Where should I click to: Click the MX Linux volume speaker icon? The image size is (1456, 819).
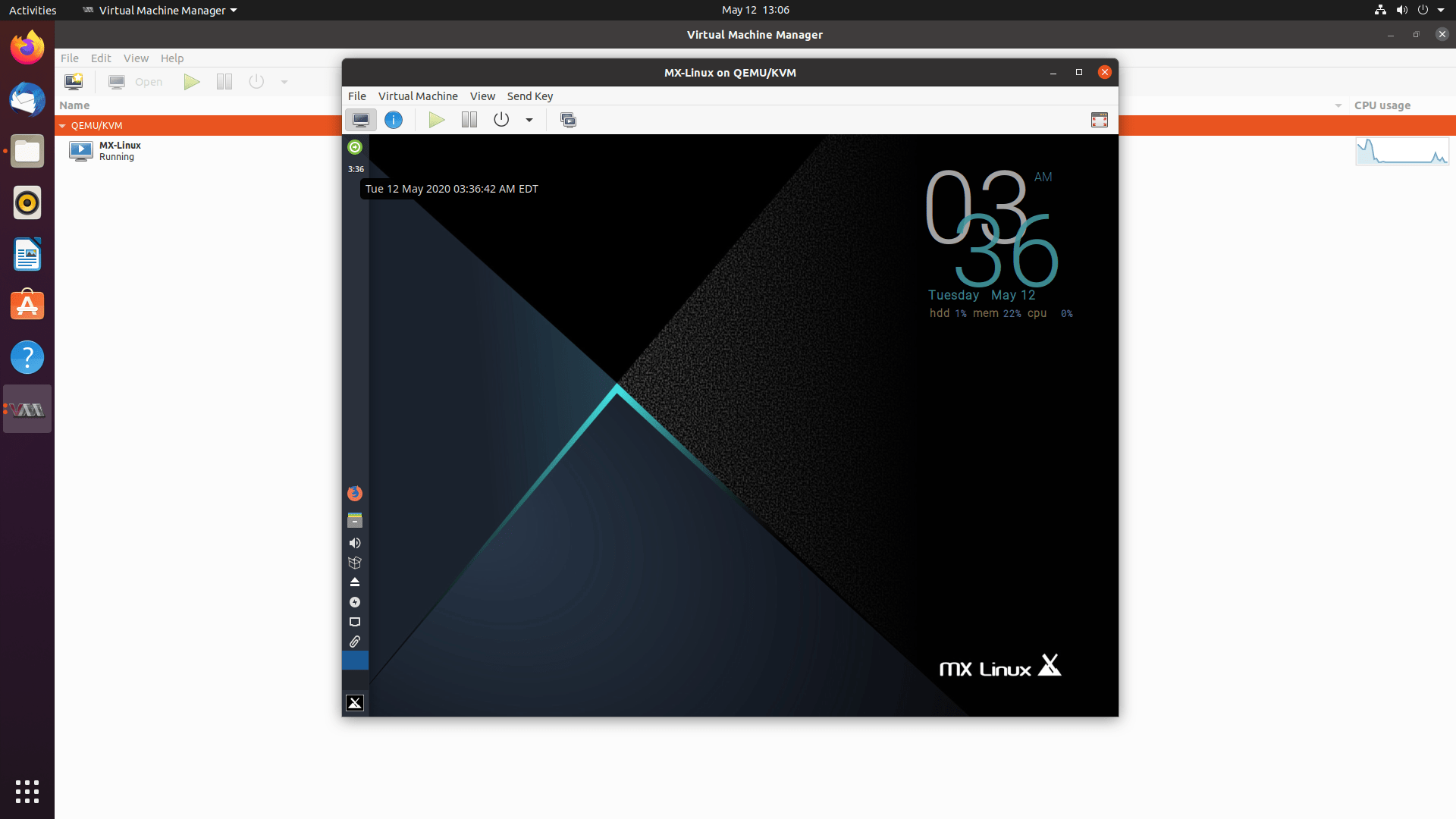point(354,543)
